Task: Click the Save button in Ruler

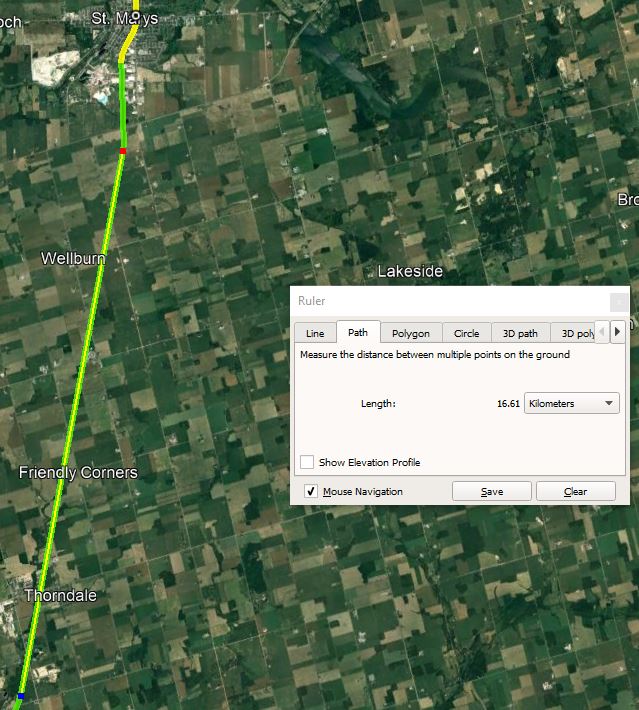Action: pos(492,491)
